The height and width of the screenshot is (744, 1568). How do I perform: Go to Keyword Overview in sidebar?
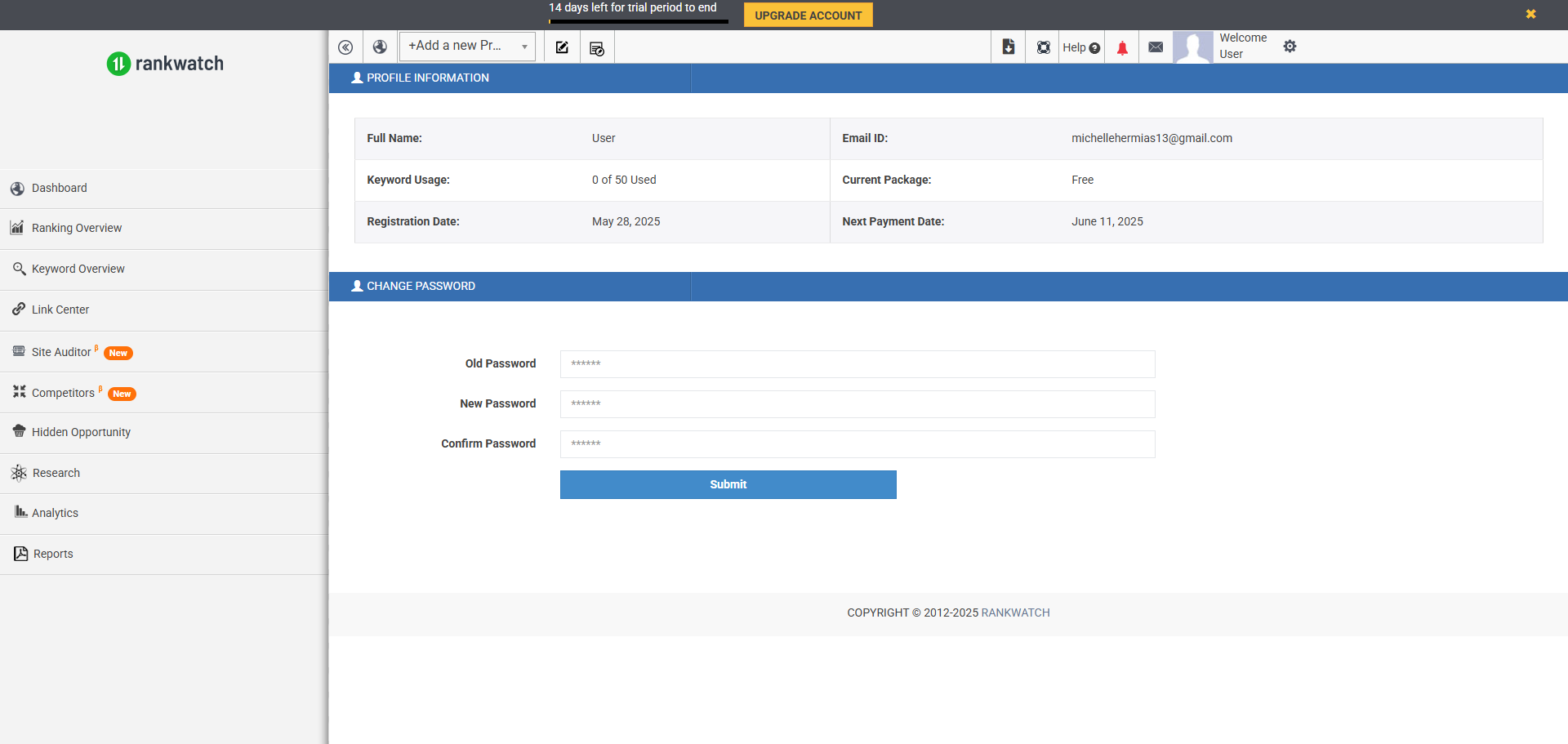[78, 269]
